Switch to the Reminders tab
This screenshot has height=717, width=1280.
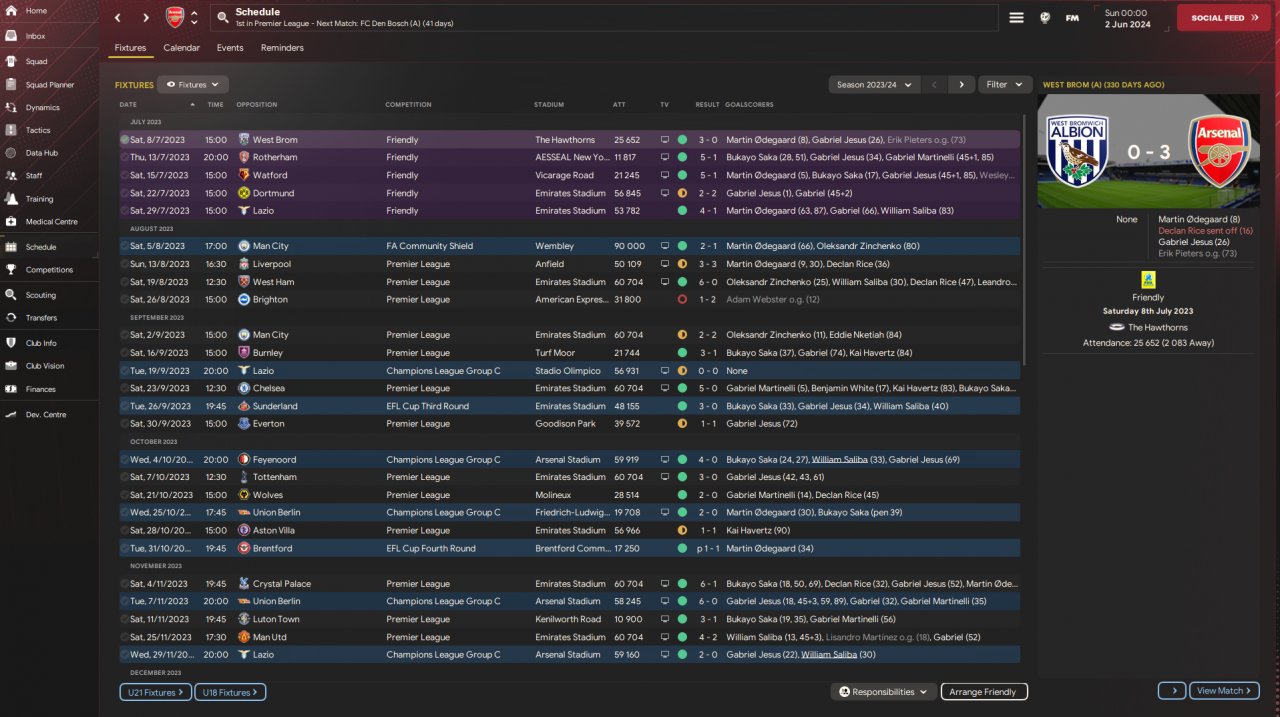pos(282,48)
